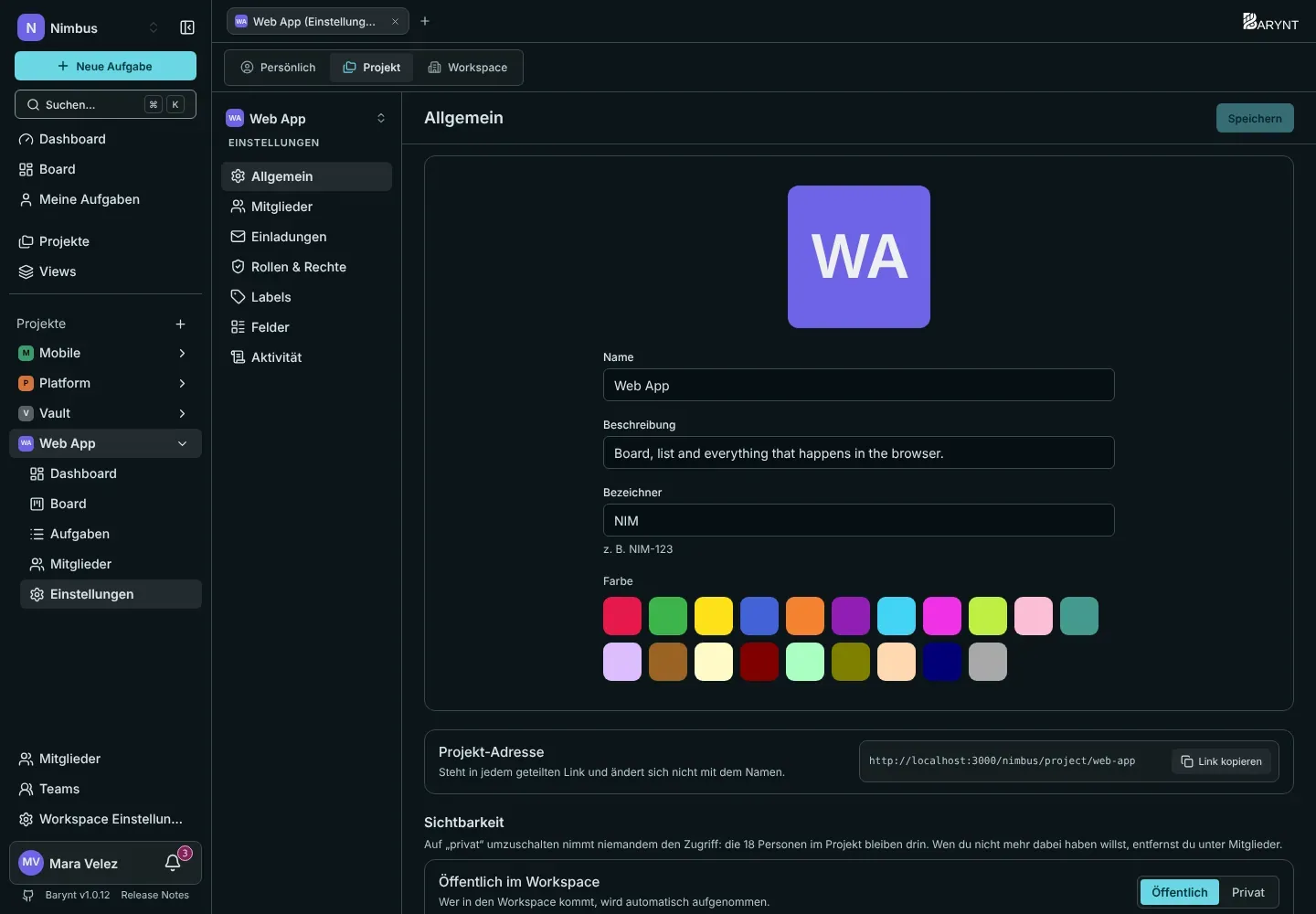The image size is (1316, 914).
Task: Click the Suchen search field
Action: [105, 104]
